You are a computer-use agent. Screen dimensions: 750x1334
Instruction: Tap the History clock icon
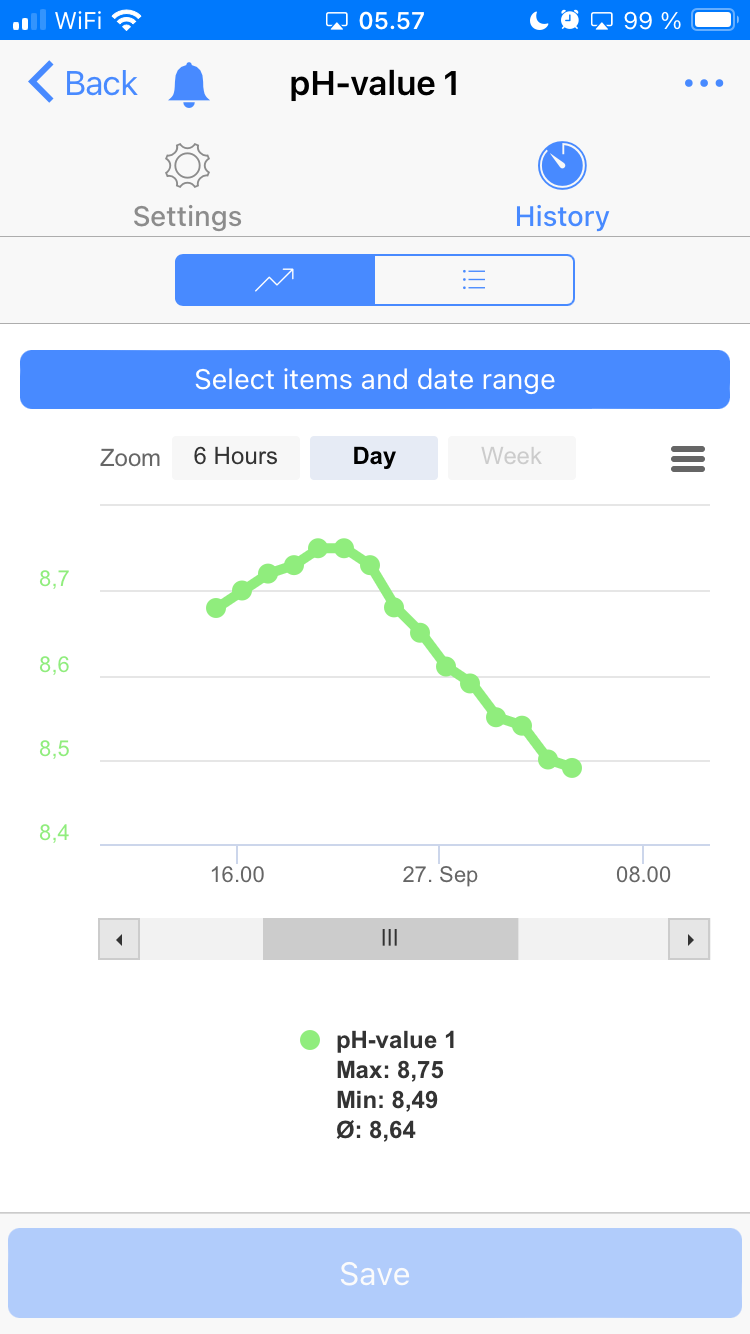pyautogui.click(x=562, y=166)
